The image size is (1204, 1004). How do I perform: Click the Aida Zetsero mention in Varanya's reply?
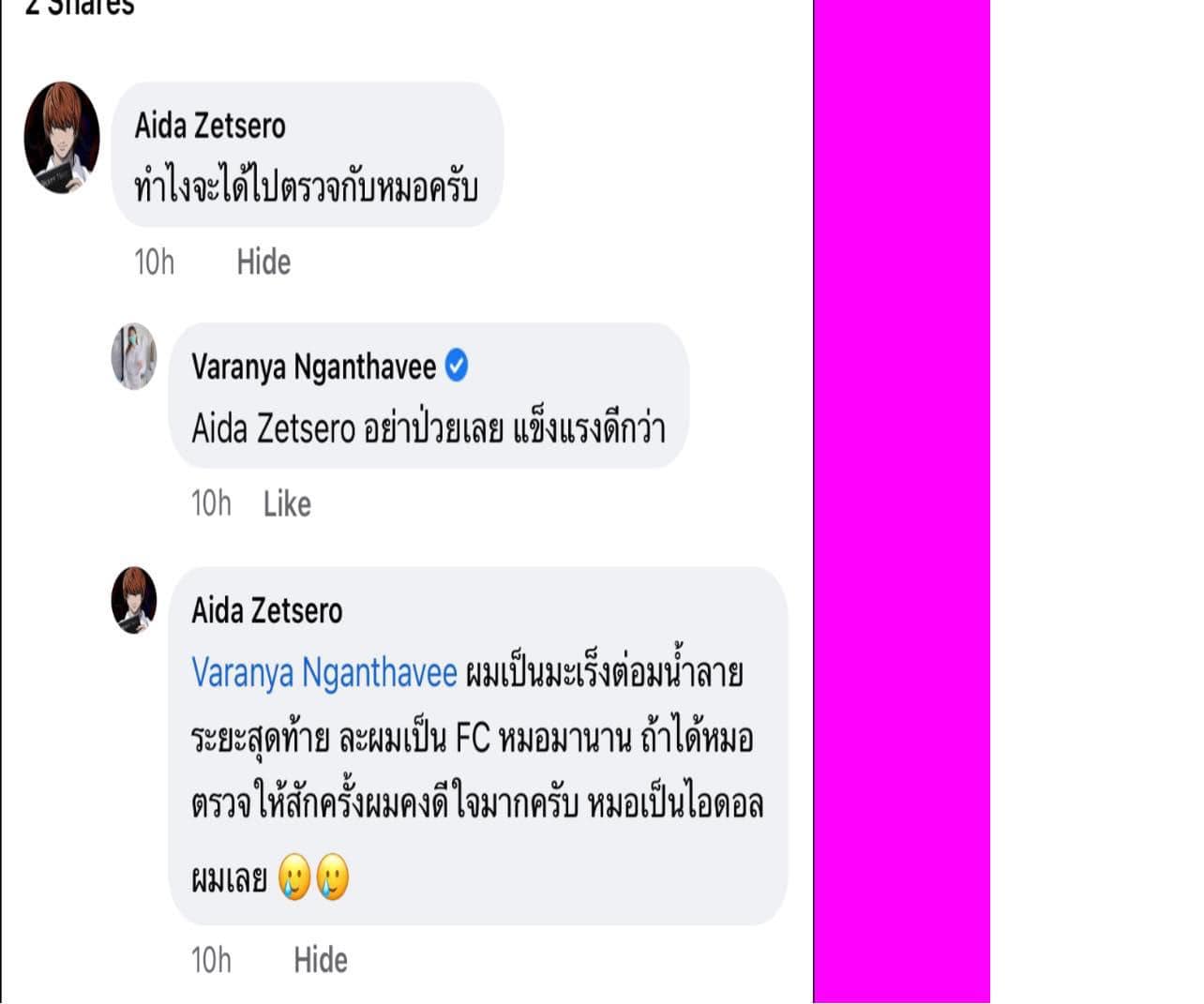pos(273,429)
